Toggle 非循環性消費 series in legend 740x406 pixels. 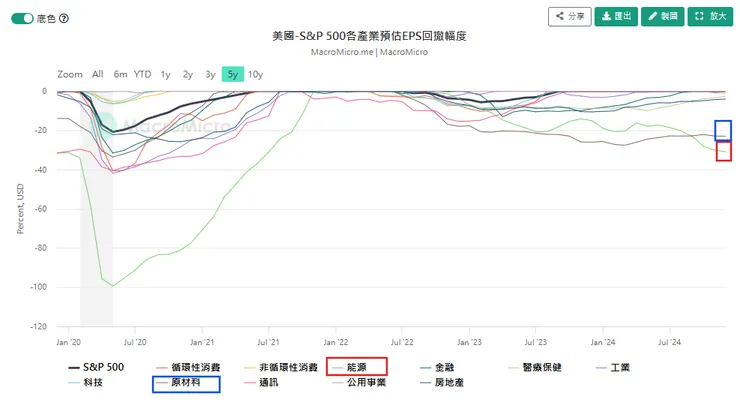point(281,367)
